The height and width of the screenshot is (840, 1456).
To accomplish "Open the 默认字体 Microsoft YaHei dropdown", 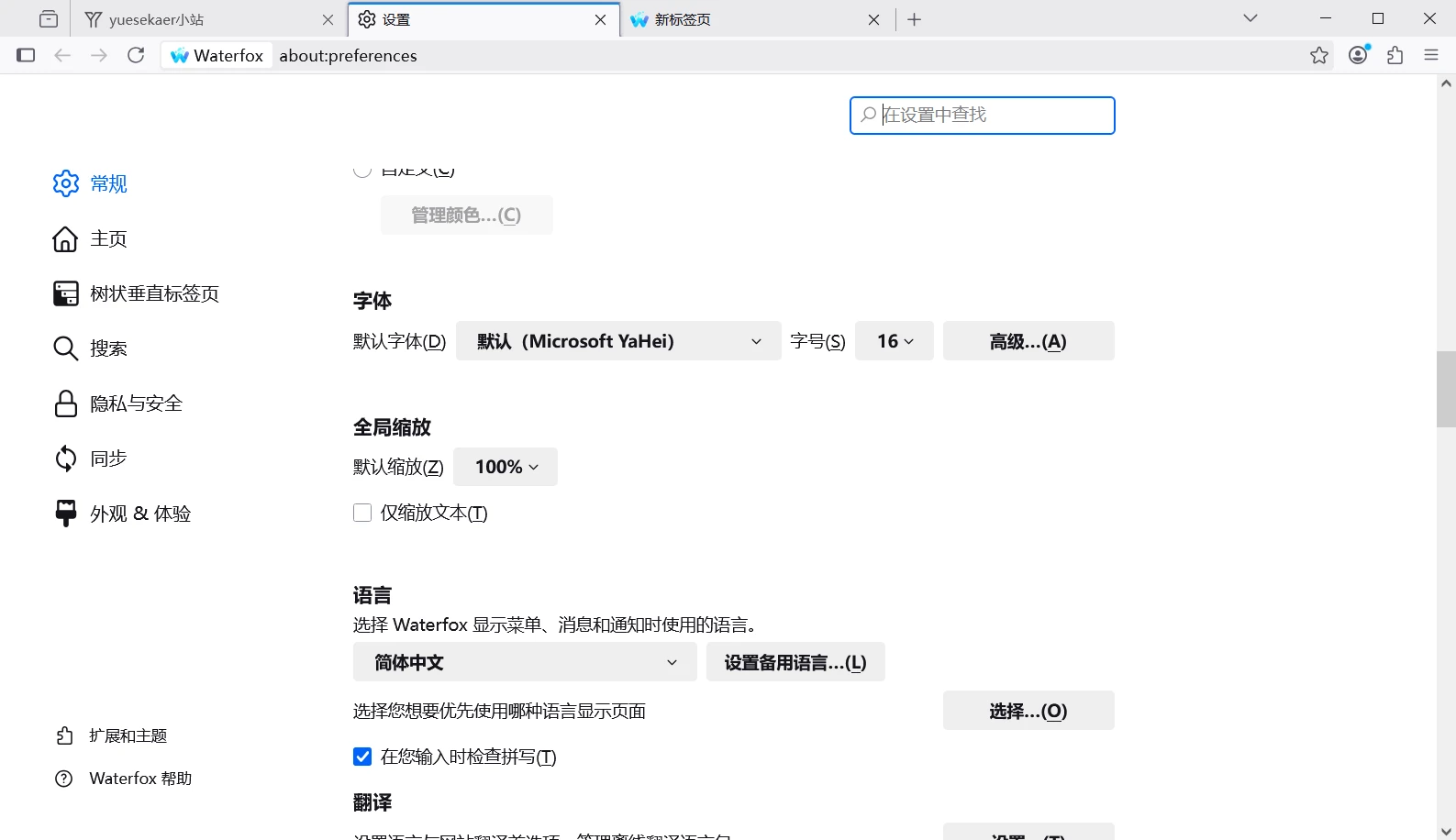I will [618, 341].
